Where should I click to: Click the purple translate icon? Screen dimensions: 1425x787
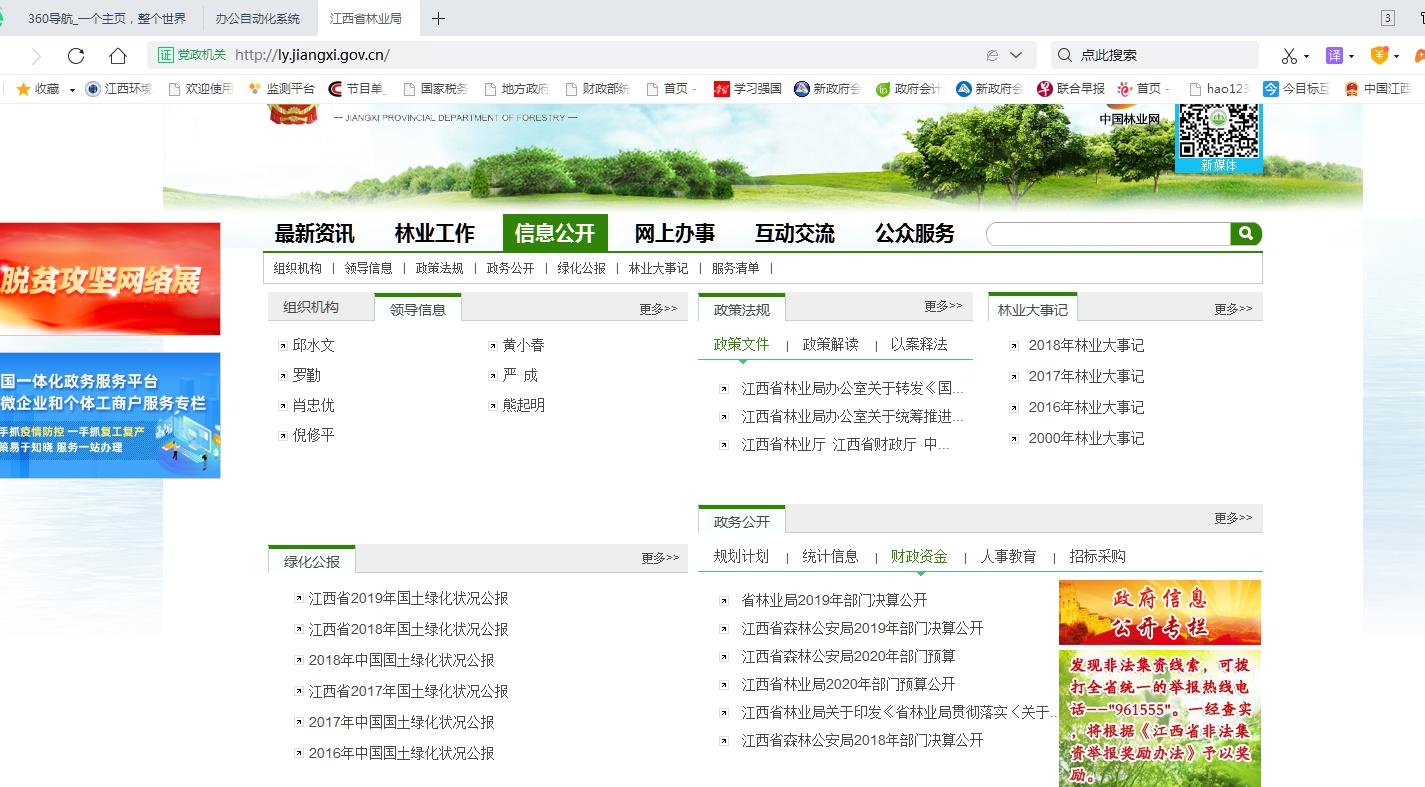pos(1334,56)
